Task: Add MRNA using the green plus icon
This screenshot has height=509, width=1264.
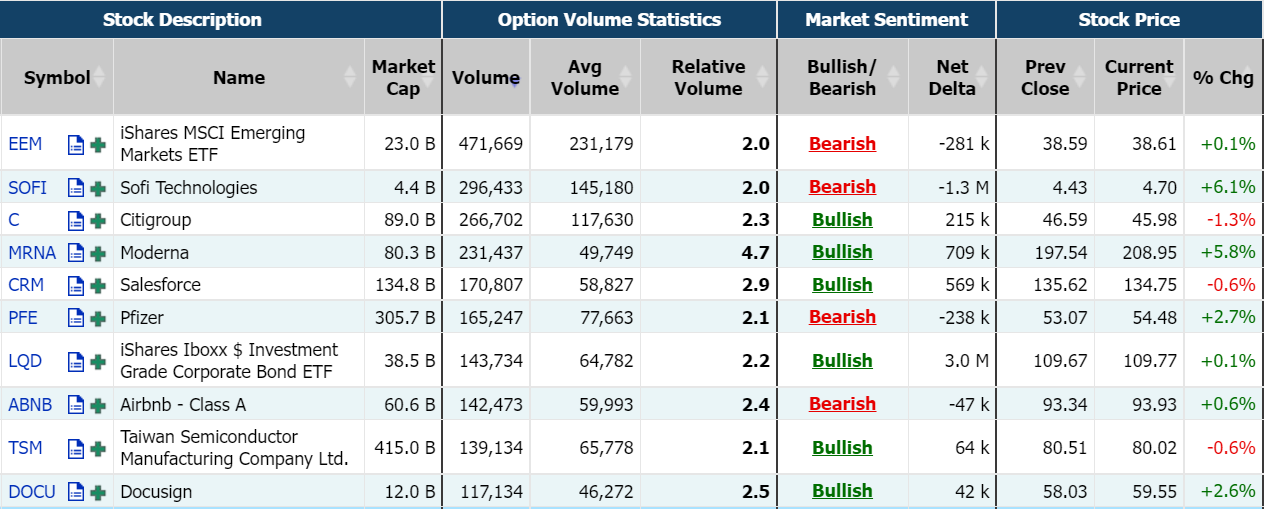Action: (x=98, y=253)
